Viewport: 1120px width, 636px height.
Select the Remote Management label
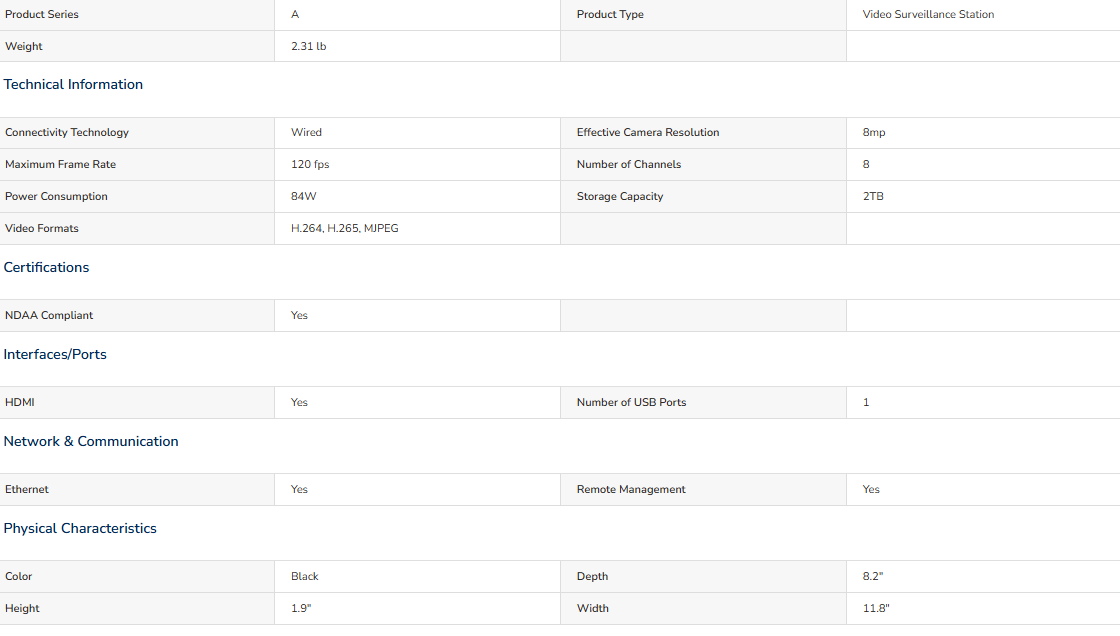(x=631, y=490)
